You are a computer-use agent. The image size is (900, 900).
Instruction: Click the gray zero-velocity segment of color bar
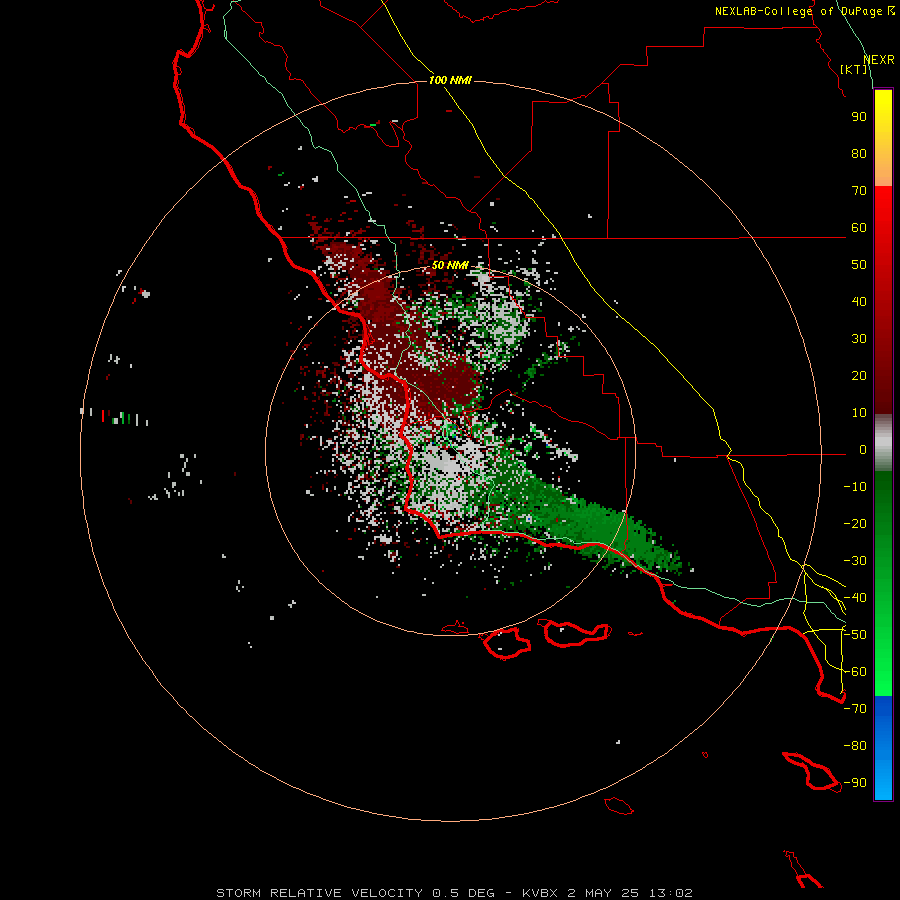coord(883,443)
